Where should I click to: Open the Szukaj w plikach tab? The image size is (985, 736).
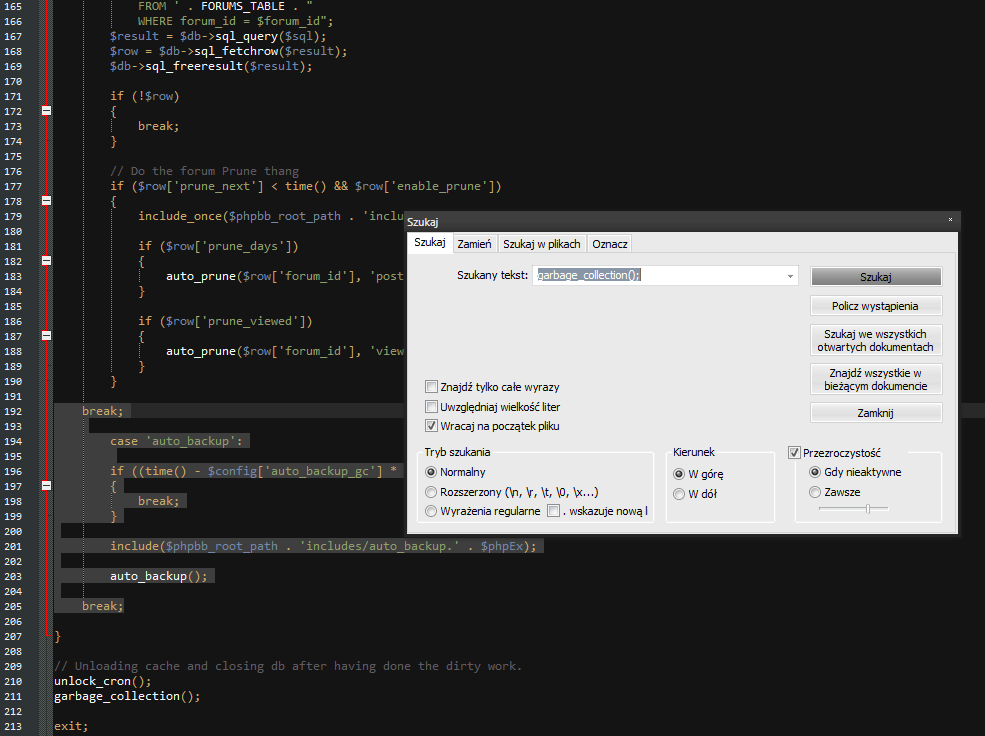pos(541,244)
